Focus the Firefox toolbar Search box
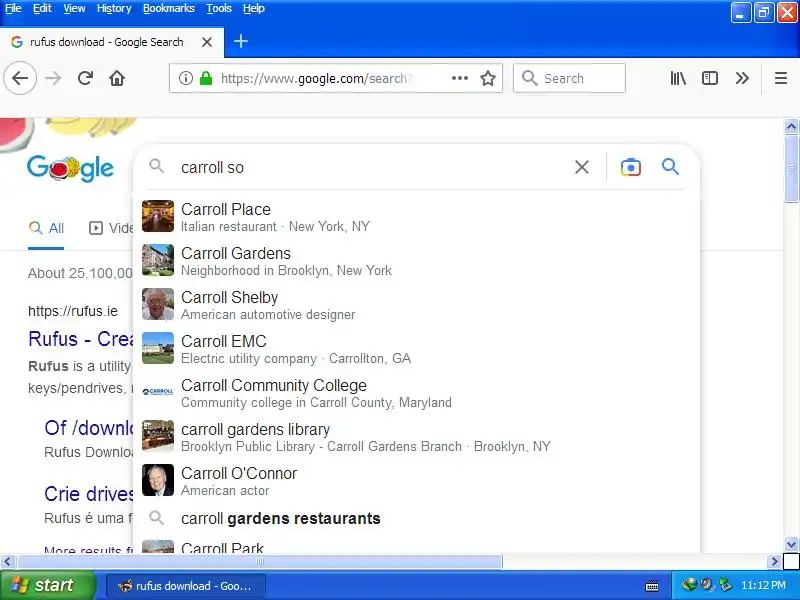This screenshot has width=800, height=600. [569, 78]
